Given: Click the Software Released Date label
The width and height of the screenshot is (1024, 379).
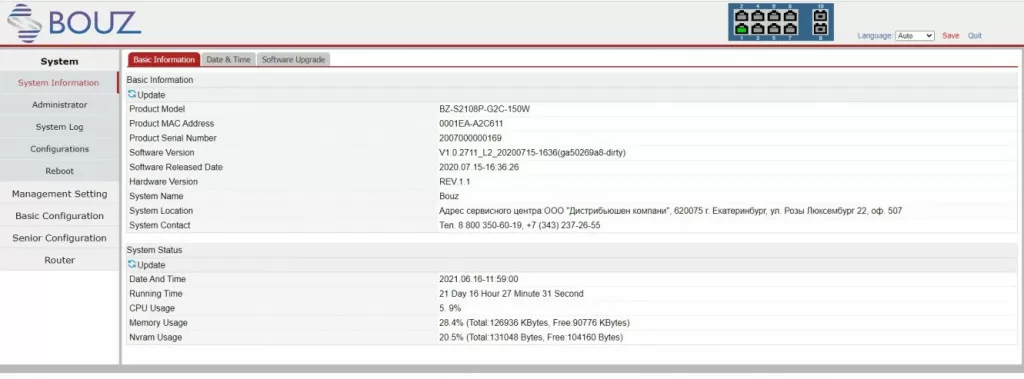Looking at the screenshot, I should (176, 167).
